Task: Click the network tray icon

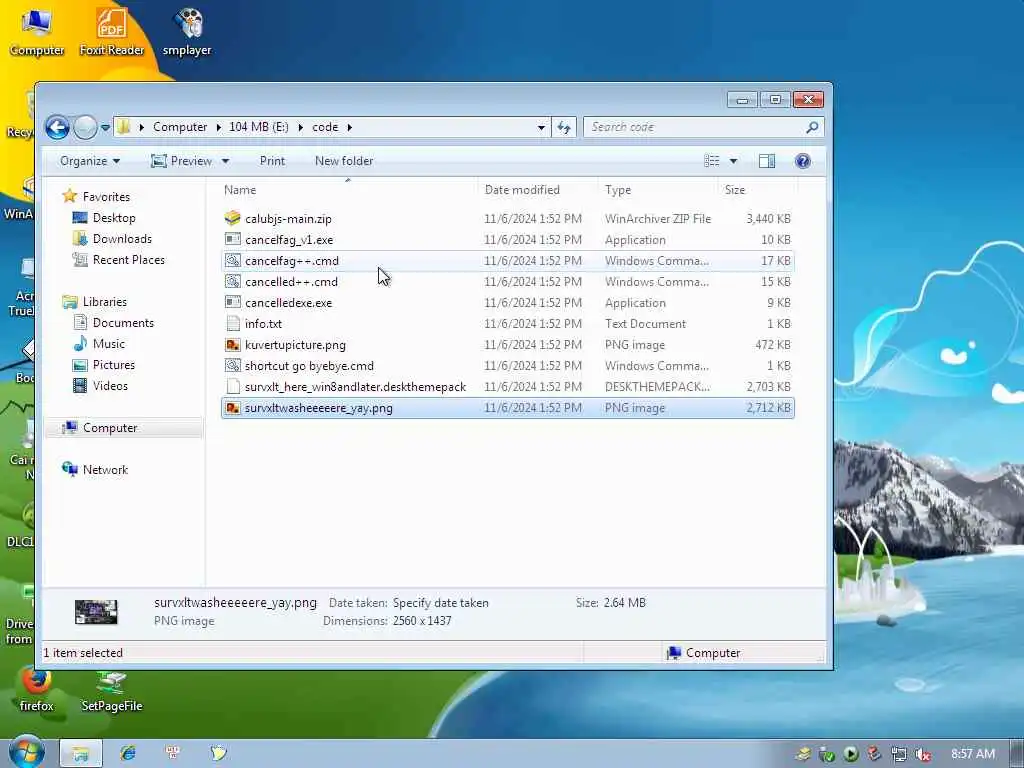Action: pyautogui.click(x=899, y=754)
